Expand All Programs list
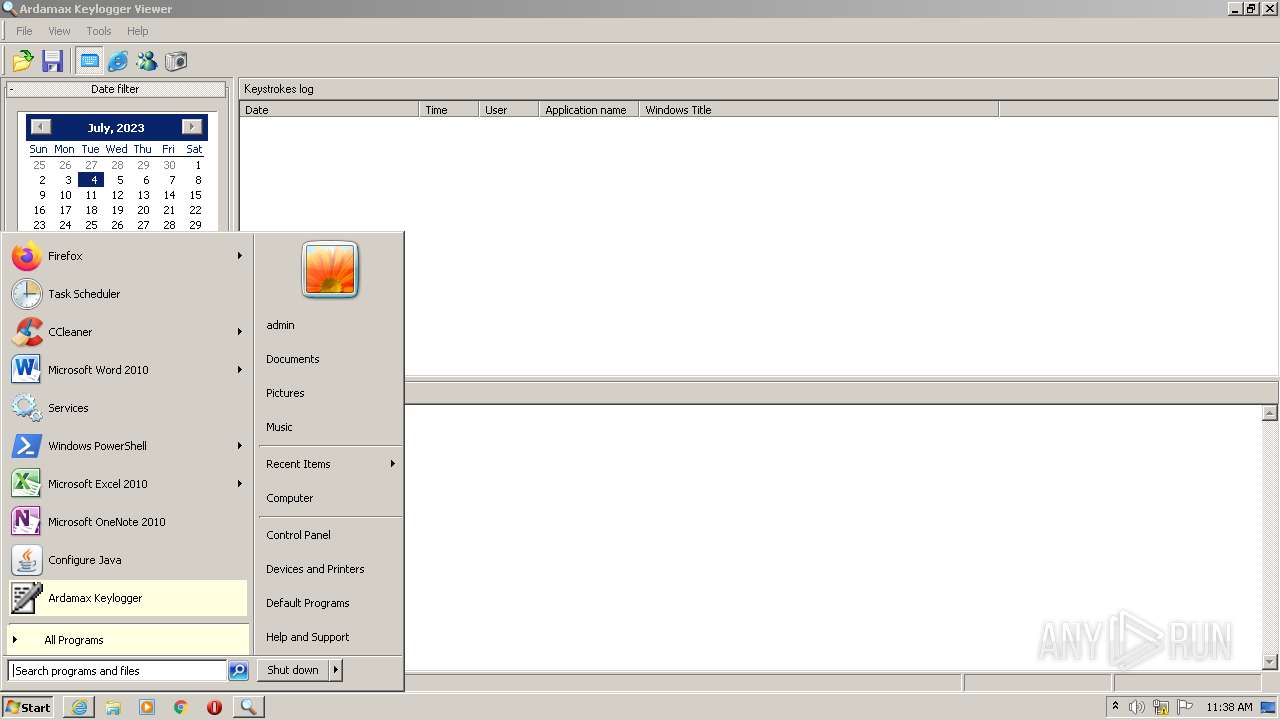This screenshot has width=1280, height=720. pyautogui.click(x=128, y=640)
